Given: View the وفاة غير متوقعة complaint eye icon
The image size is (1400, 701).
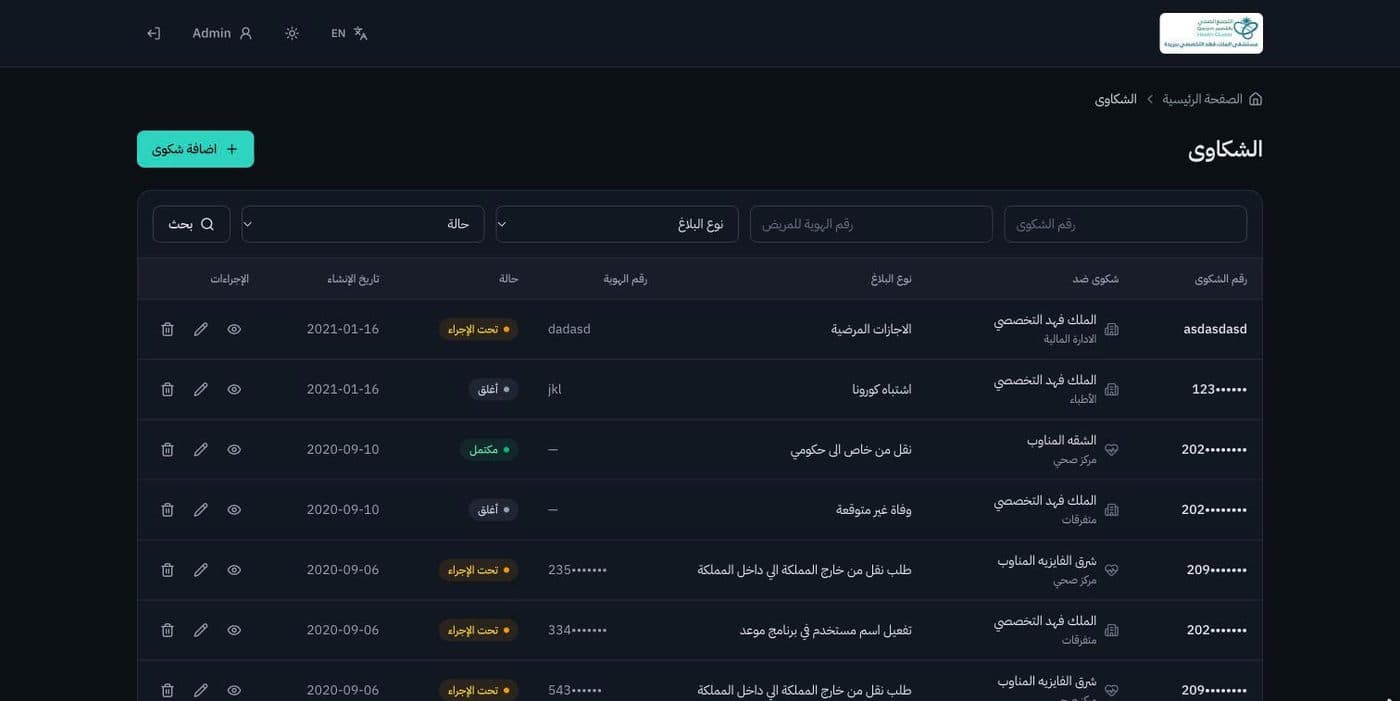Looking at the screenshot, I should [x=234, y=510].
